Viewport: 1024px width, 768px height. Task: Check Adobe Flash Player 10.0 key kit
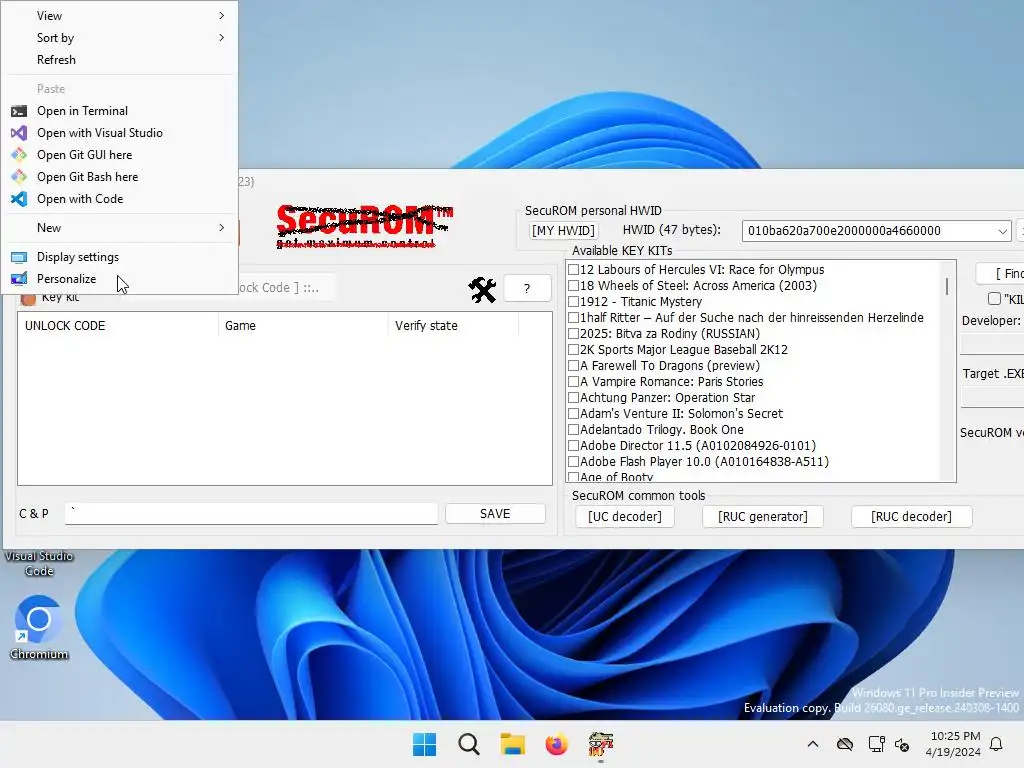click(573, 462)
